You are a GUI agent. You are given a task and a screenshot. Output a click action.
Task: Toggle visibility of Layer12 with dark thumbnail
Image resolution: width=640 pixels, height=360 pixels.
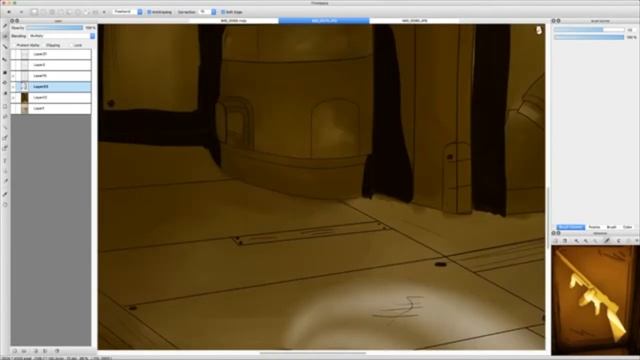tap(13, 98)
